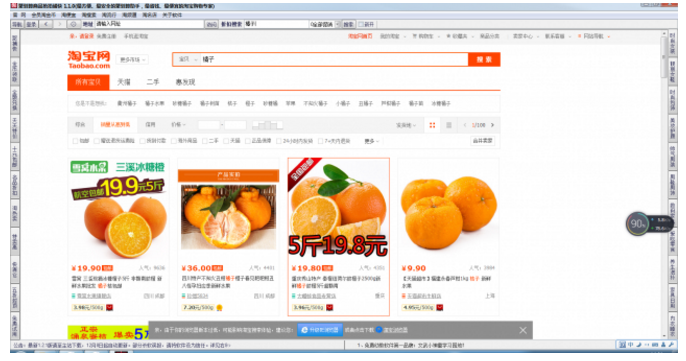Check the 天猫 filter checkbox
The width and height of the screenshot is (686, 361).
click(x=226, y=141)
